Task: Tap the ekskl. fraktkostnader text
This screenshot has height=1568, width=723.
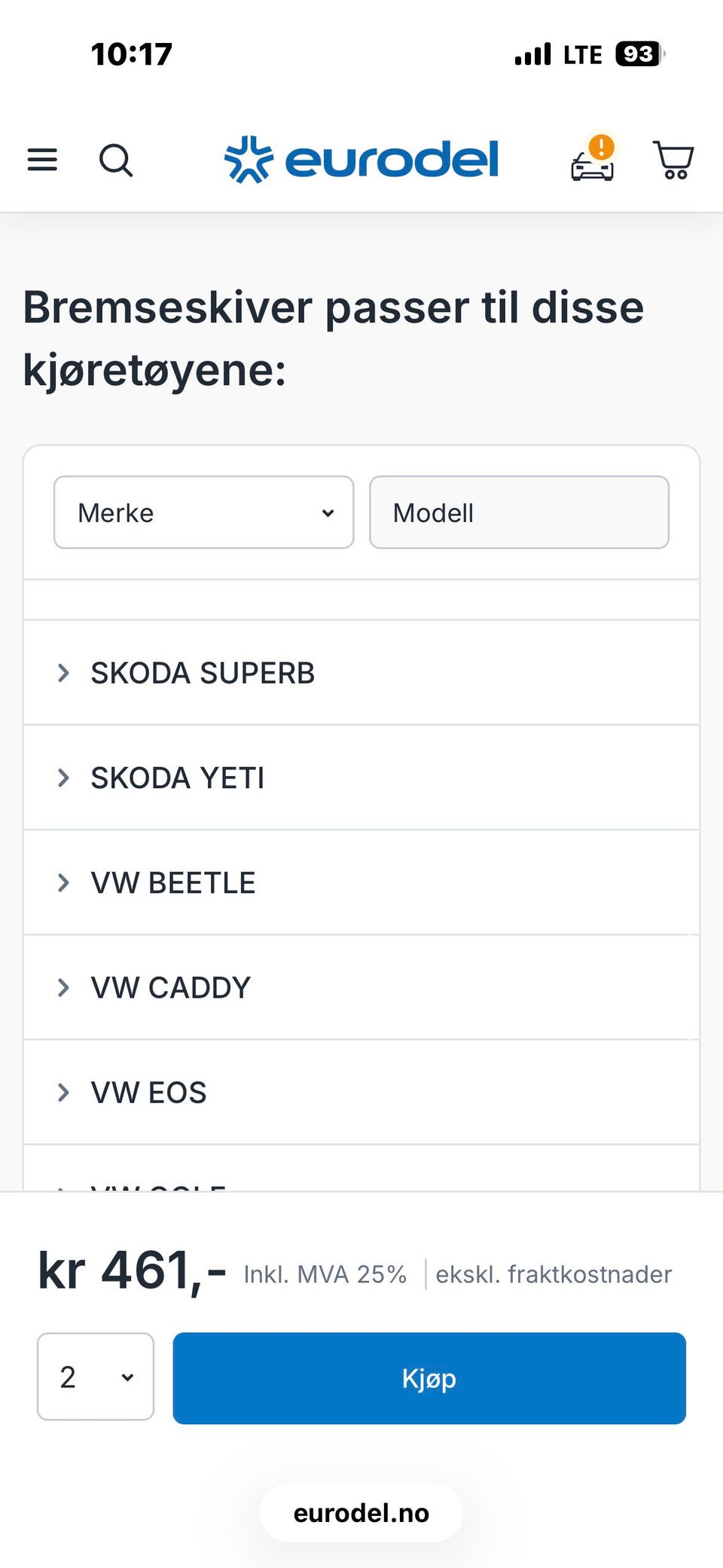Action: pos(554,1274)
